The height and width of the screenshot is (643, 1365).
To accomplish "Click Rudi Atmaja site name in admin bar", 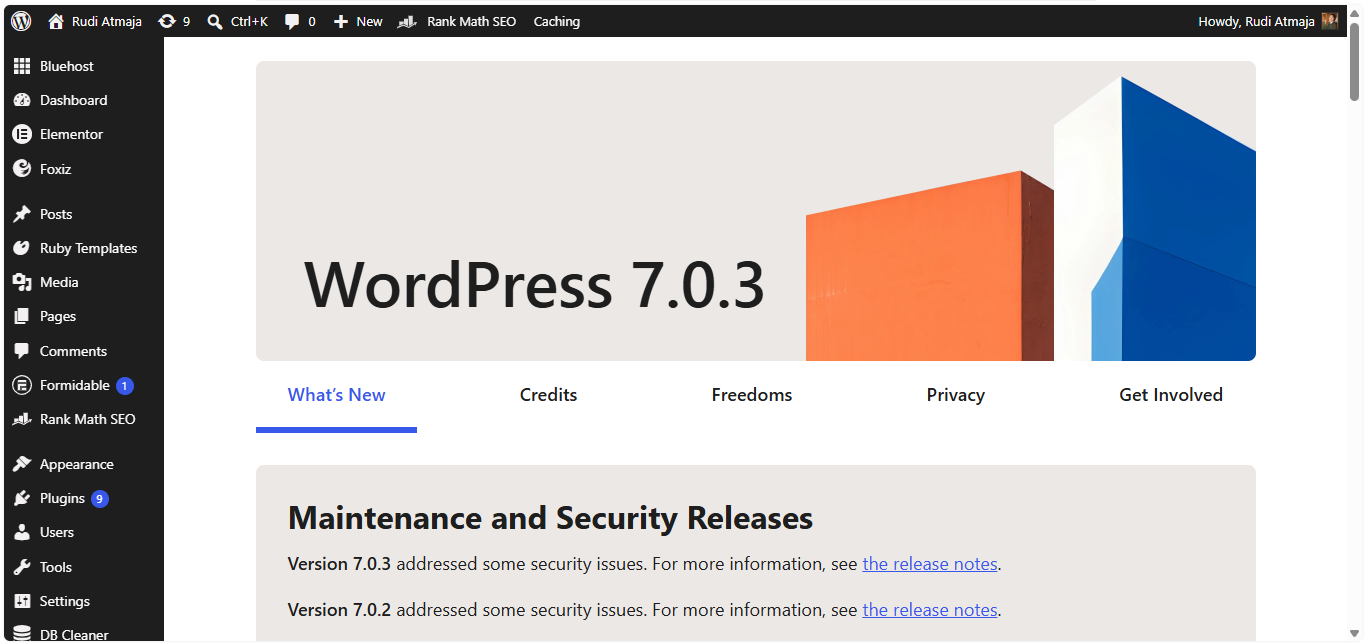I will (107, 21).
